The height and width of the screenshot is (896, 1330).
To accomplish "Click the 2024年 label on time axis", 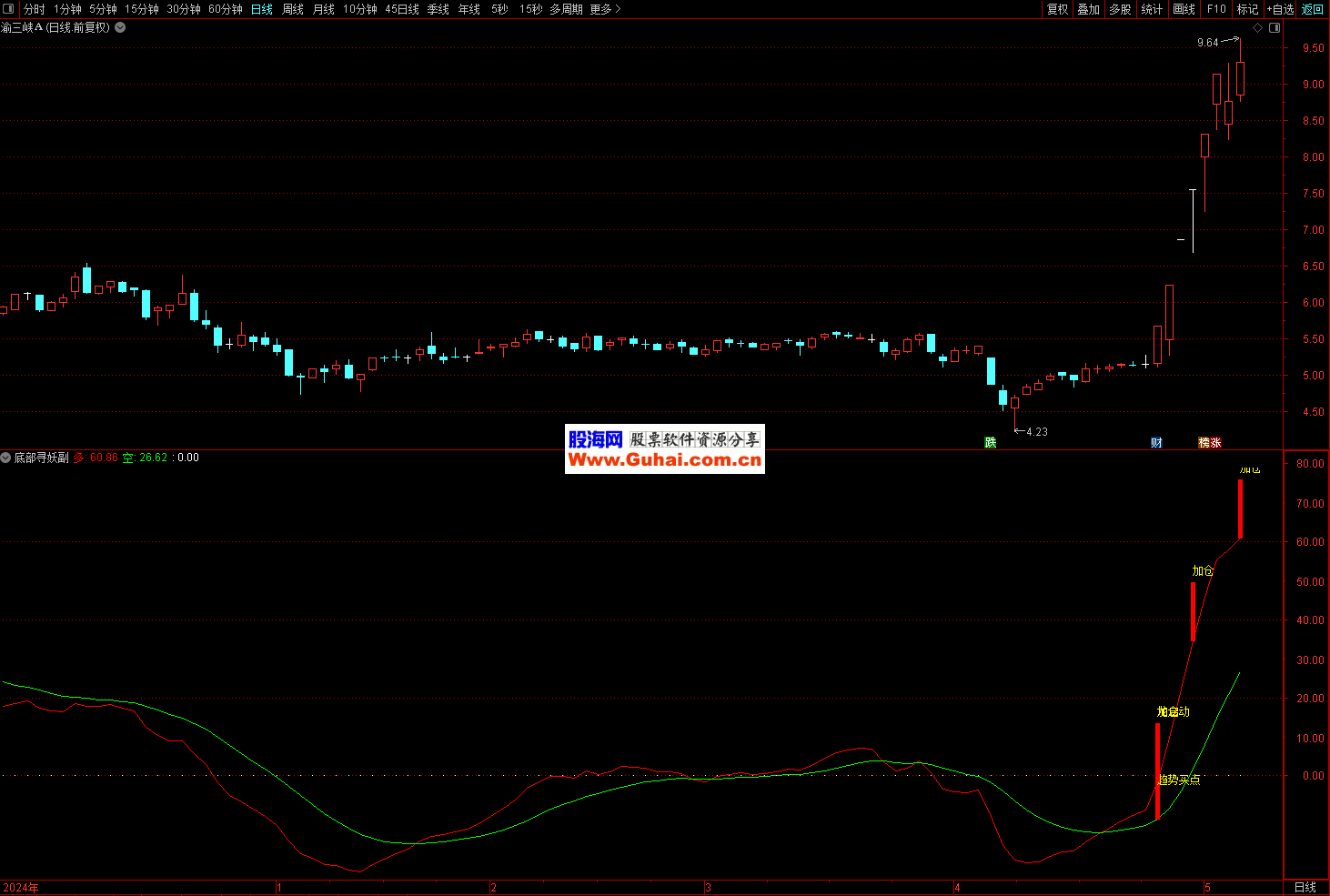I will click(21, 887).
